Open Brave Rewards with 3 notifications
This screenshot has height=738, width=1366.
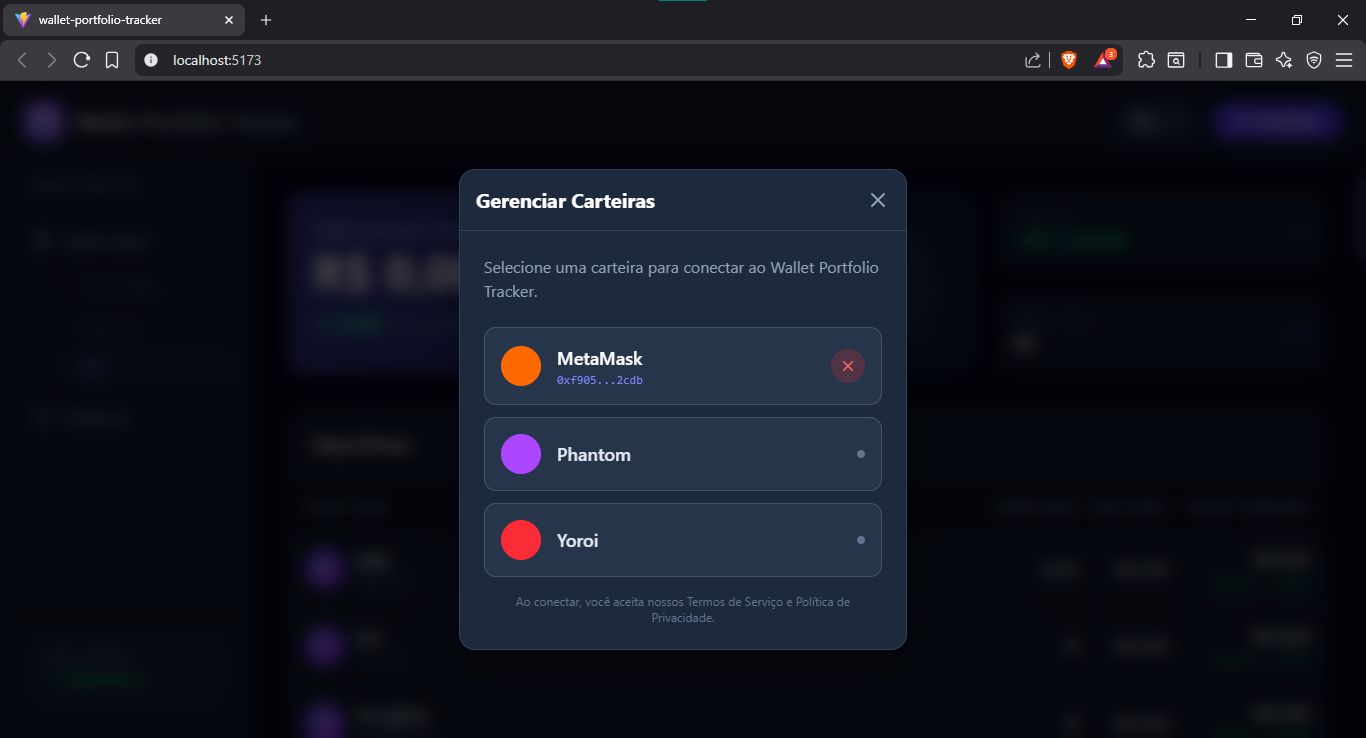[1102, 59]
